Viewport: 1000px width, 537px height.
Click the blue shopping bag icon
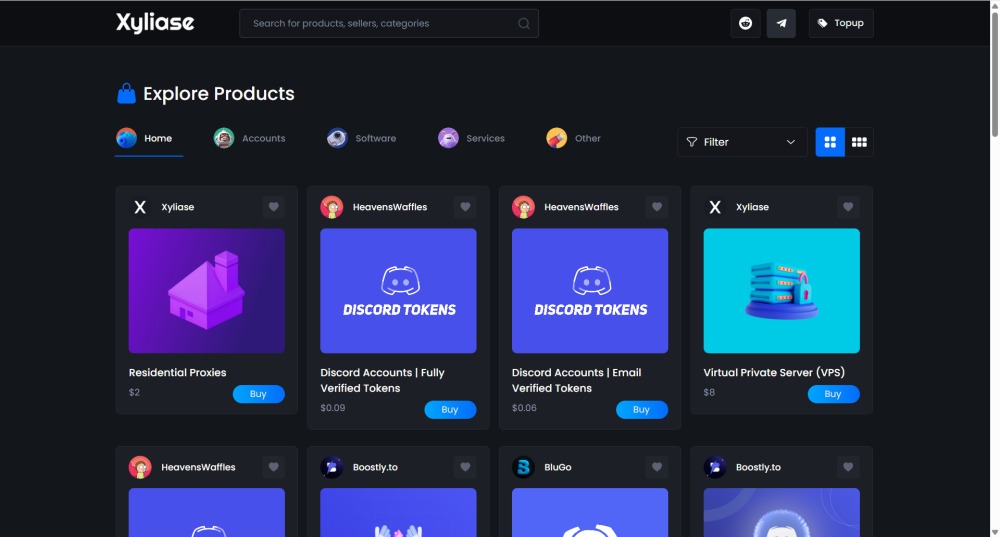coord(126,94)
